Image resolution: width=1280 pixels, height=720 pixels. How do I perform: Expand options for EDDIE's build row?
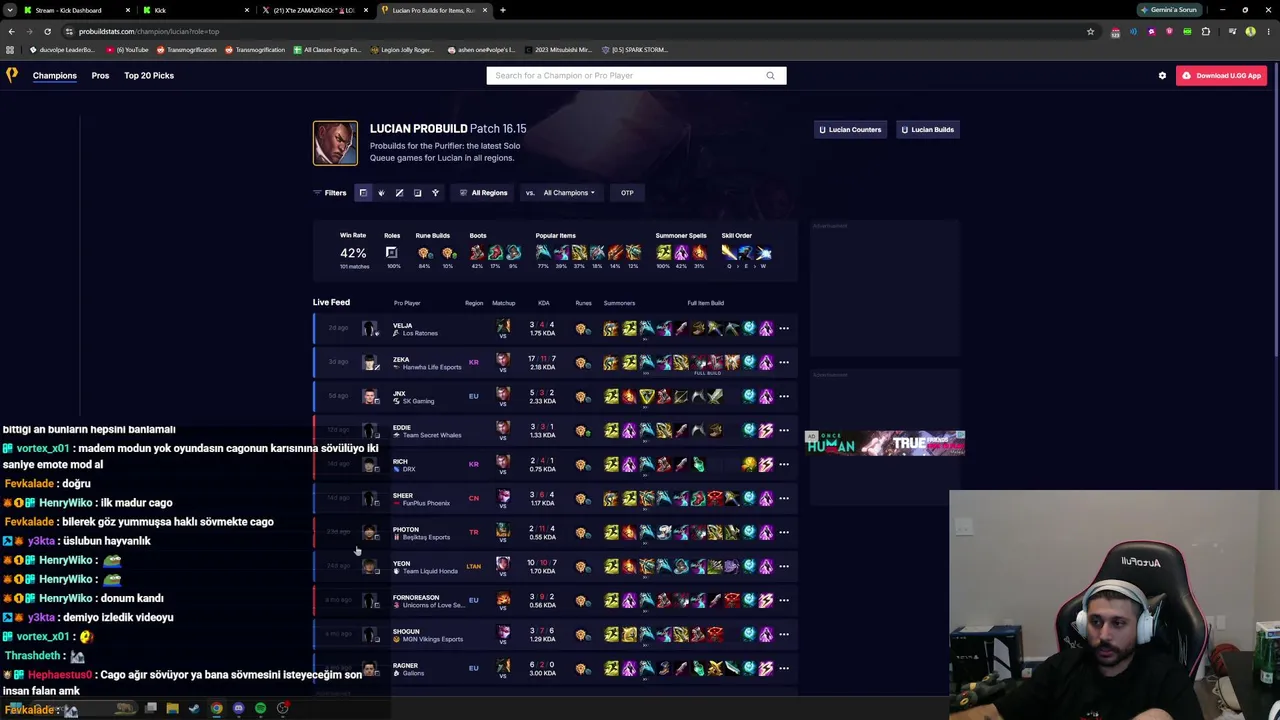[784, 430]
